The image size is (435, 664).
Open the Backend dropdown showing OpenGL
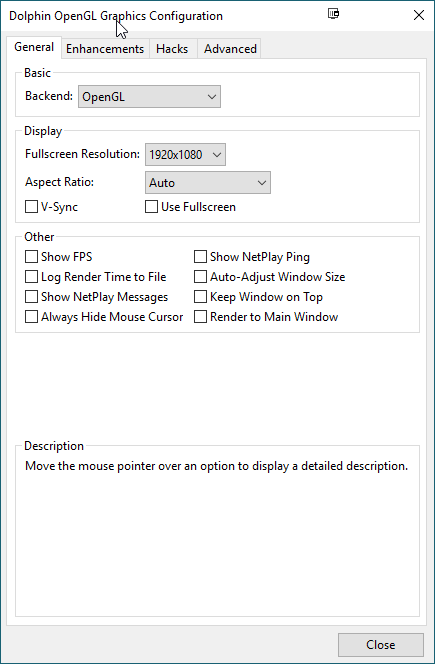[149, 97]
